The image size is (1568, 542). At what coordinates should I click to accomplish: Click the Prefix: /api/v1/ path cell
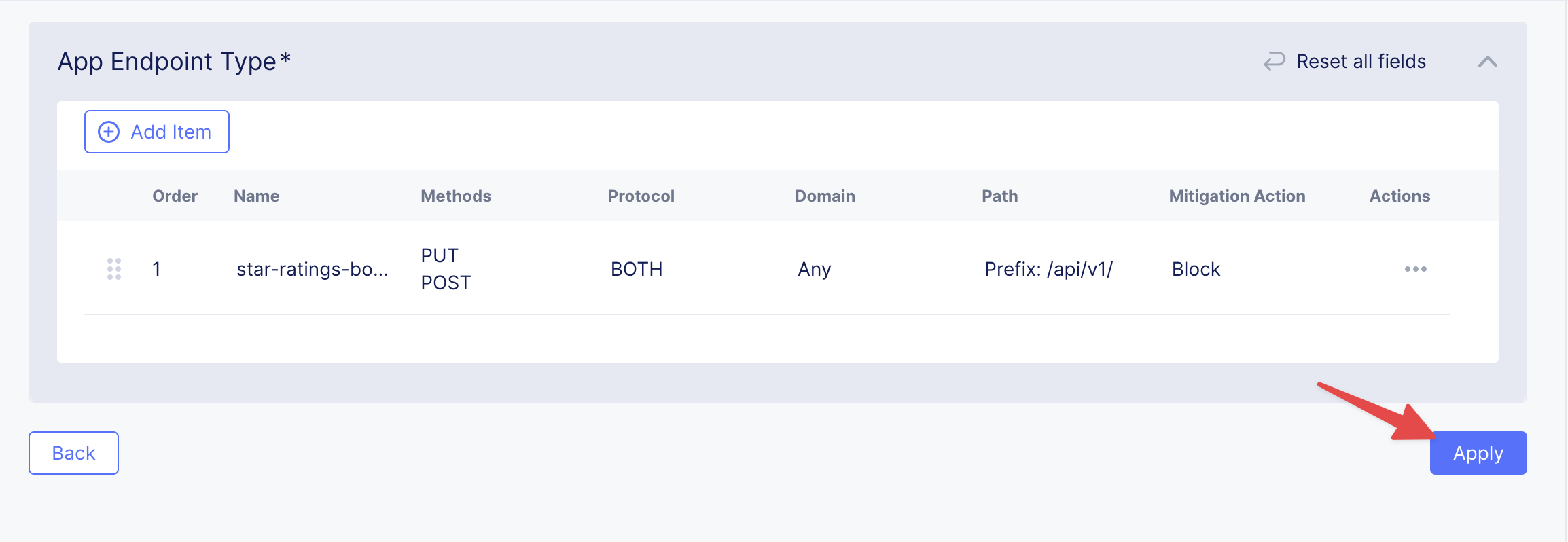(1048, 269)
